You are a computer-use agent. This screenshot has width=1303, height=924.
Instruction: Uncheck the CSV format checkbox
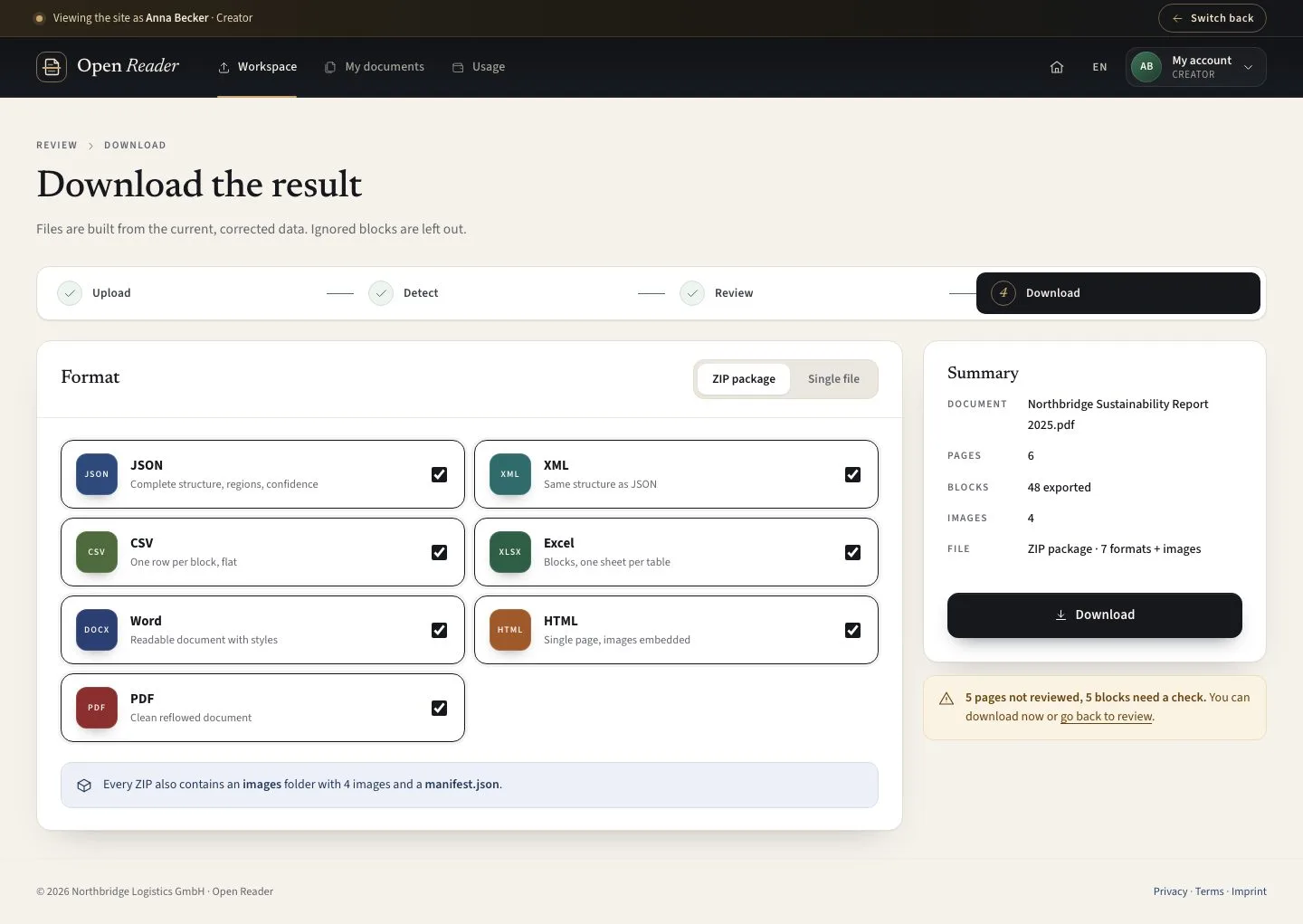click(439, 552)
